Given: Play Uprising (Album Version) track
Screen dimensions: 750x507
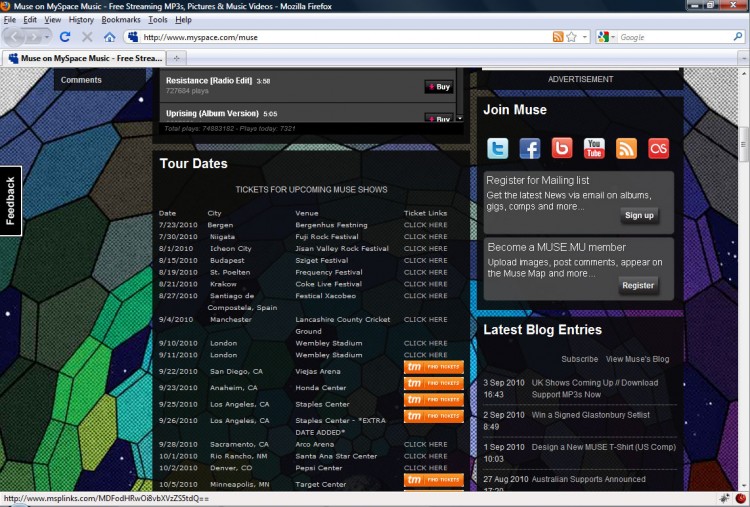Looking at the screenshot, I should click(212, 113).
